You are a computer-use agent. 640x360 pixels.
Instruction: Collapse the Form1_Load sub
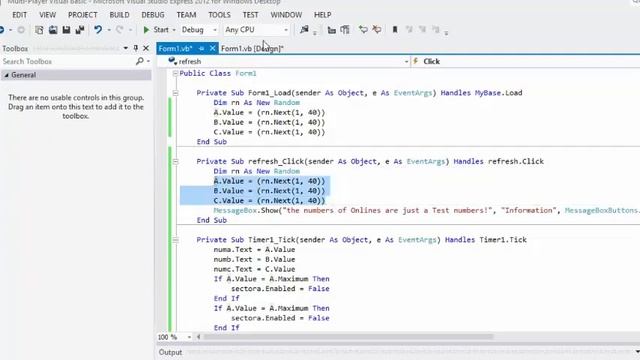pyautogui.click(x=175, y=93)
